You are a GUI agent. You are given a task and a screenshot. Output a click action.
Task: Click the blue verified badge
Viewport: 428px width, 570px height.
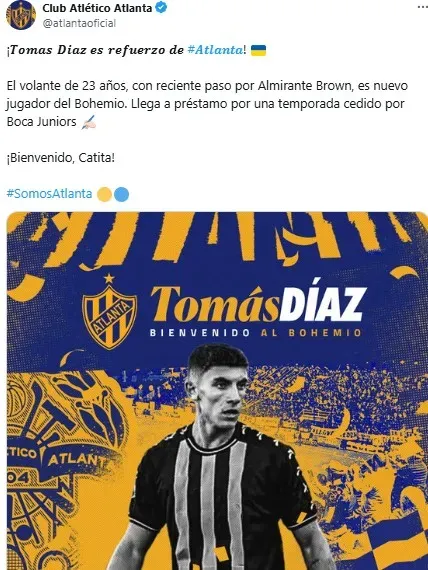[161, 8]
